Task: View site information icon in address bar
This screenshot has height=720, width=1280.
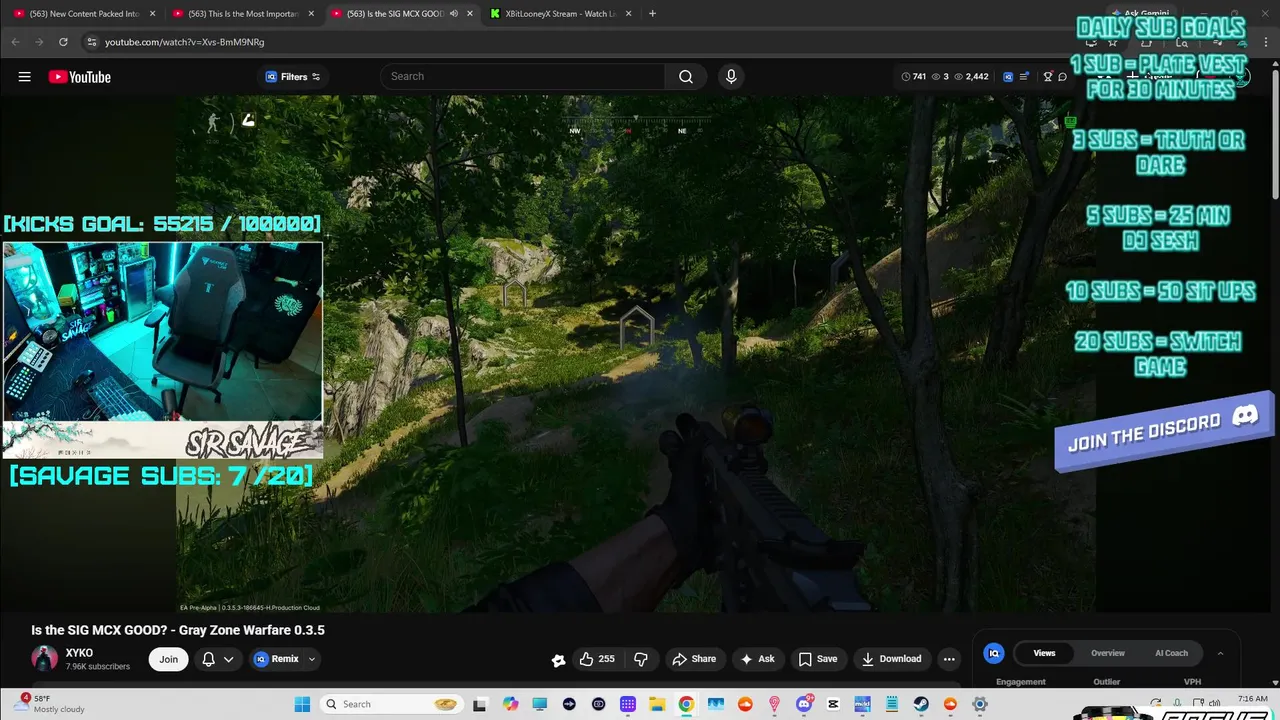Action: [x=91, y=42]
